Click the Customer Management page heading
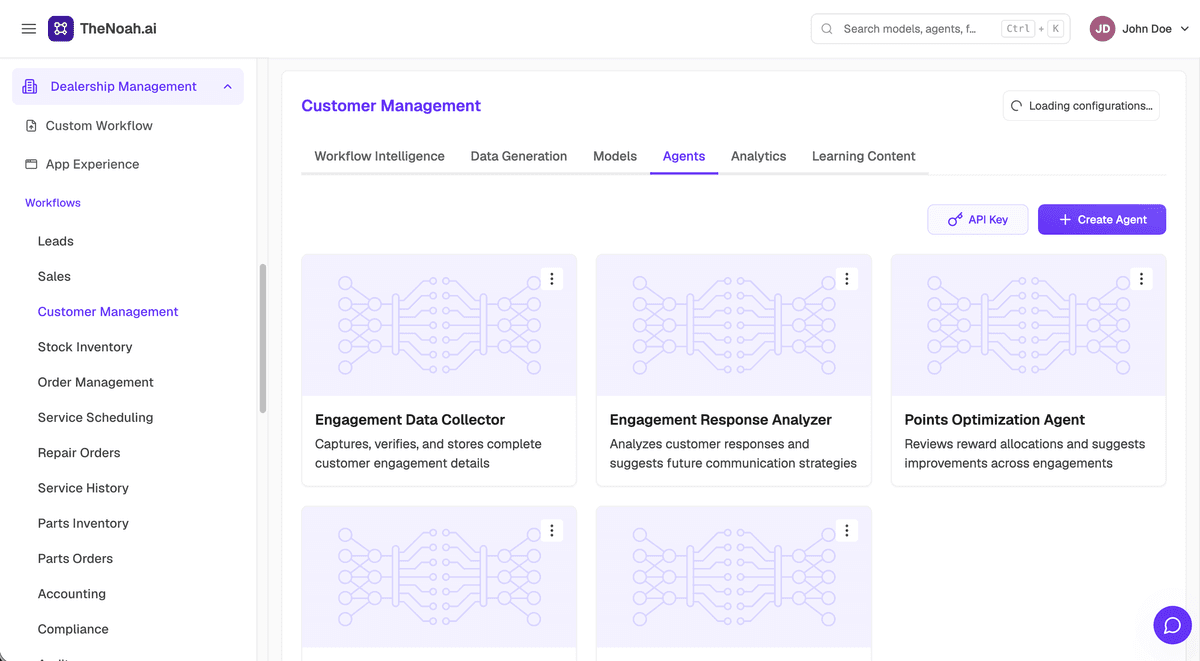Screen dimensions: 1200x661 click(x=391, y=106)
